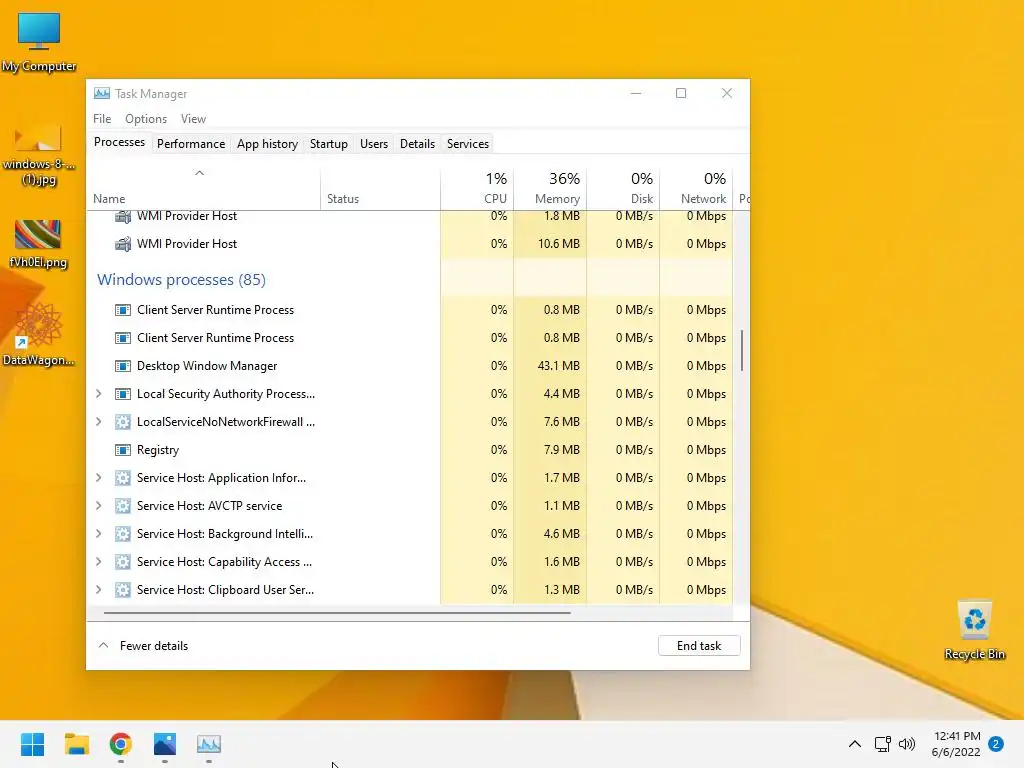Select the windows-8 jpg desktop file
The width and height of the screenshot is (1024, 768).
click(x=39, y=155)
